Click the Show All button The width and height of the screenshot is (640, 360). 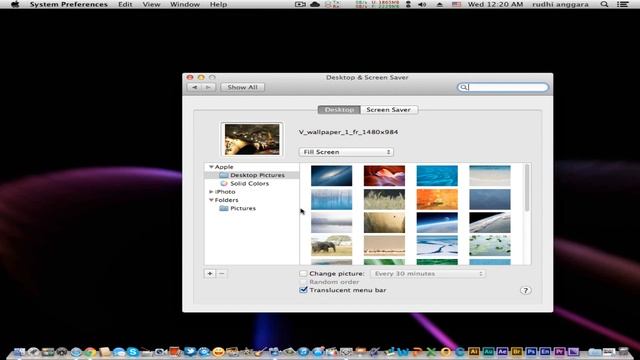(x=242, y=87)
